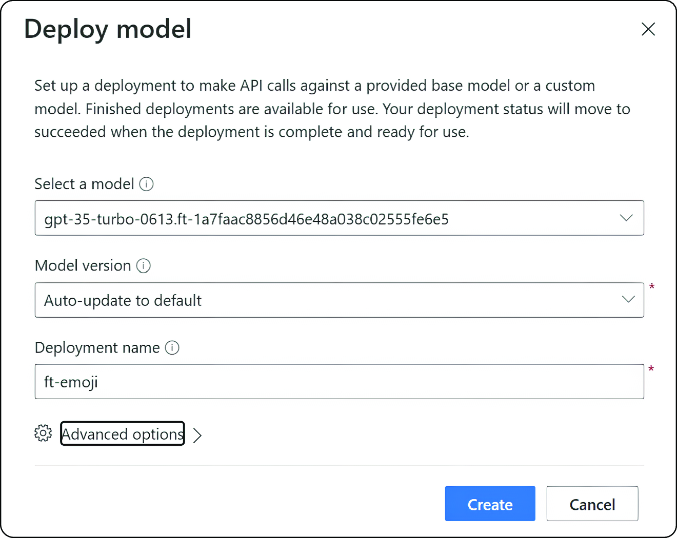Screen dimensions: 677x538
Task: Expand Advanced options chevron arrow
Action: [x=197, y=435]
